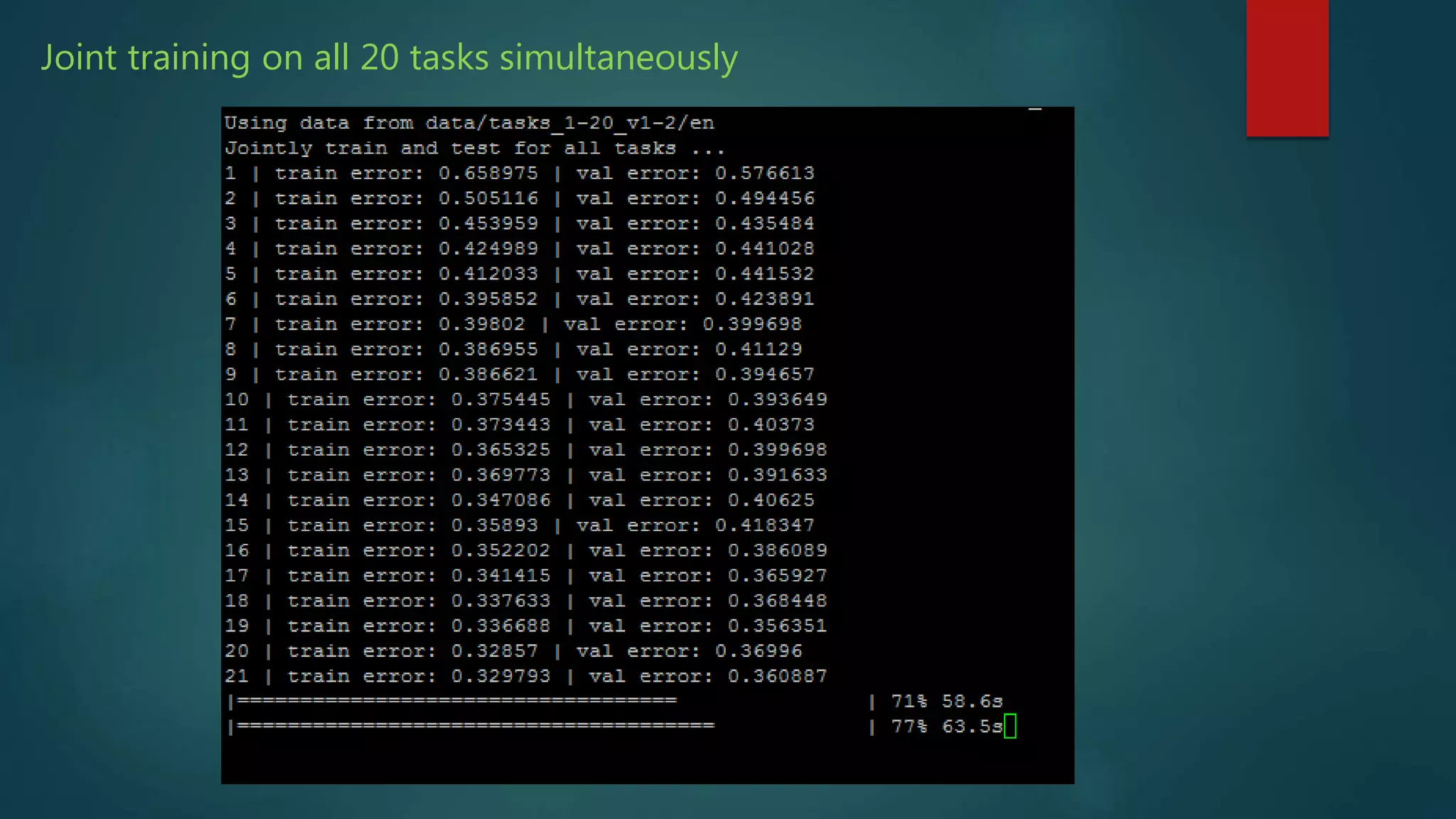Screen dimensions: 1456x819
Task: Select epoch 3 row with train error 0.453959
Action: coord(520,224)
